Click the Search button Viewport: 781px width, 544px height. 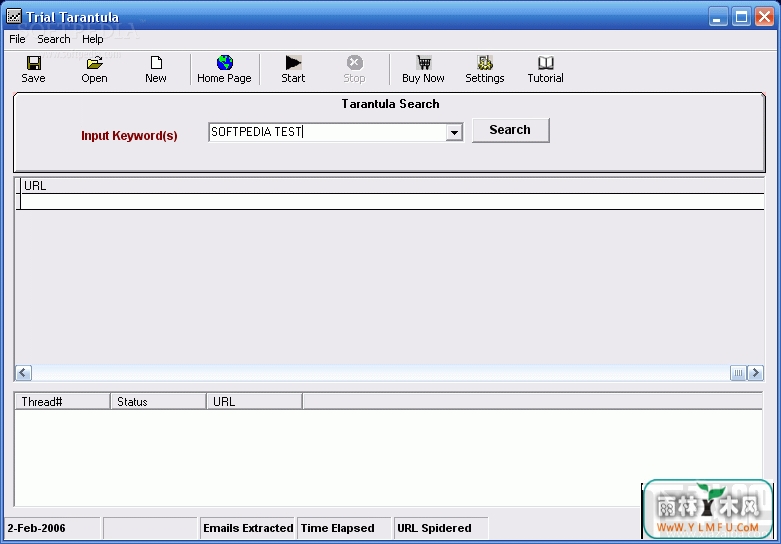point(511,130)
